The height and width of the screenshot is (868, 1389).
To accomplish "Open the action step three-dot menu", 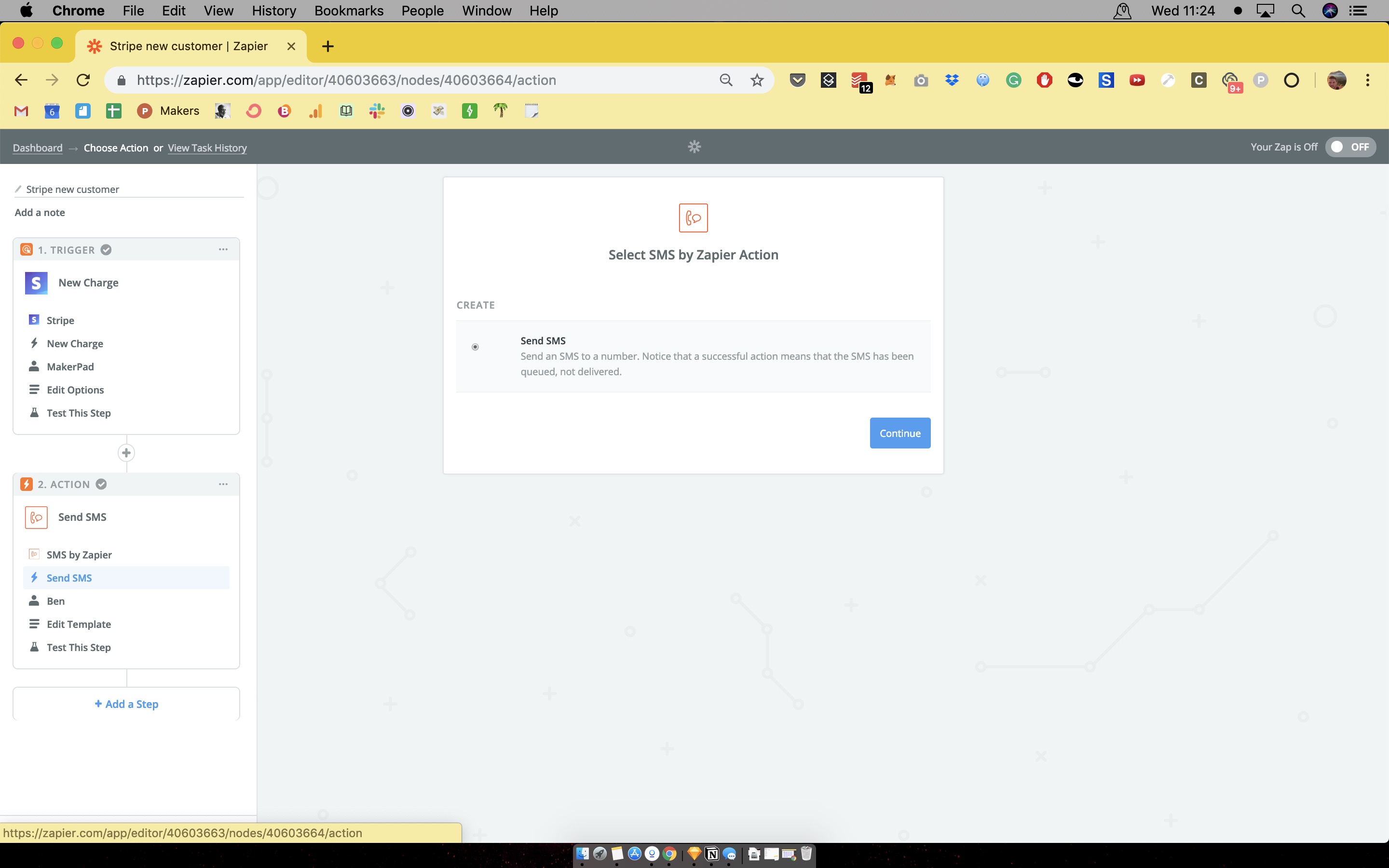I will [223, 484].
